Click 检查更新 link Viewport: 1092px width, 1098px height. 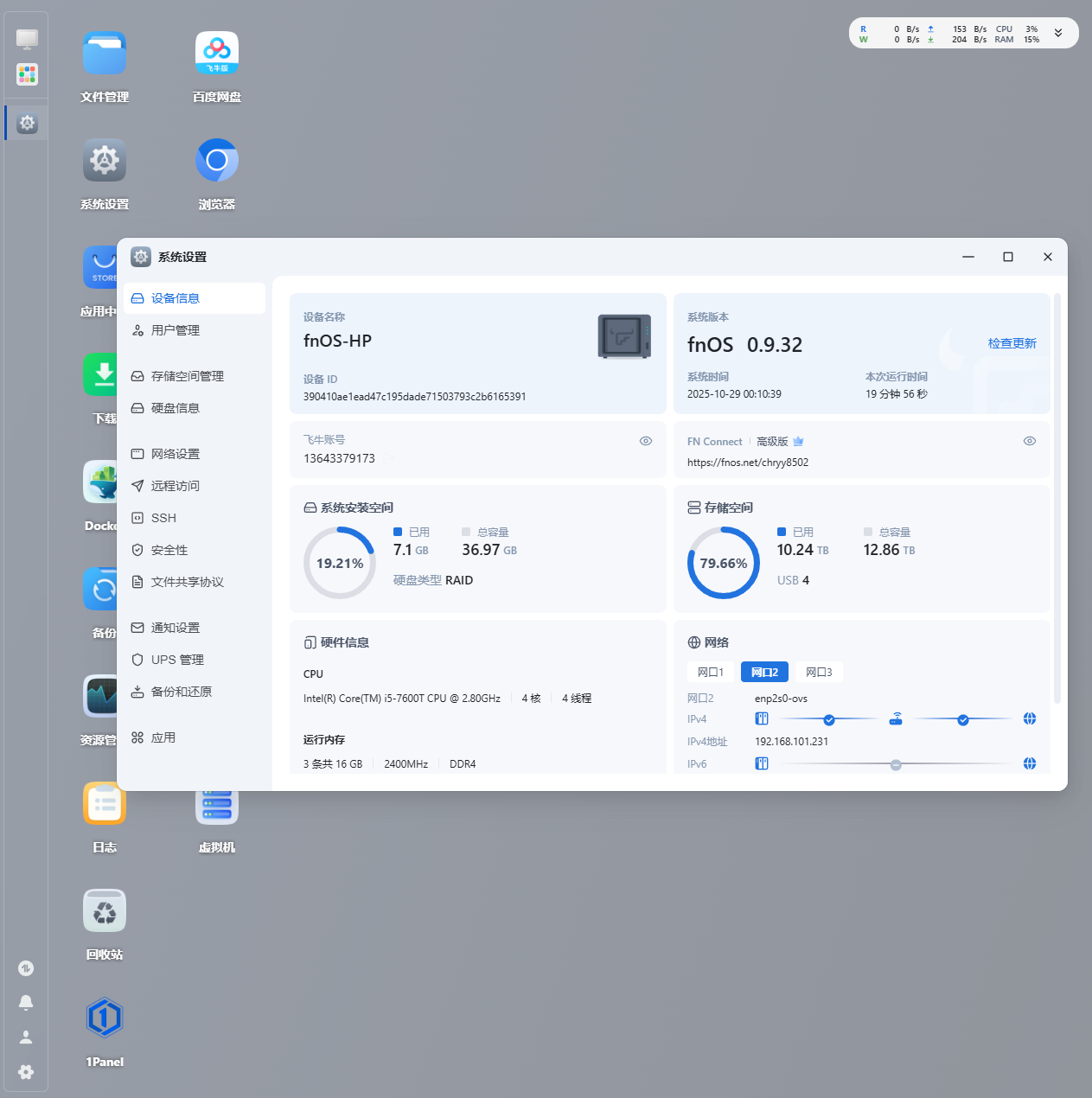(1012, 343)
